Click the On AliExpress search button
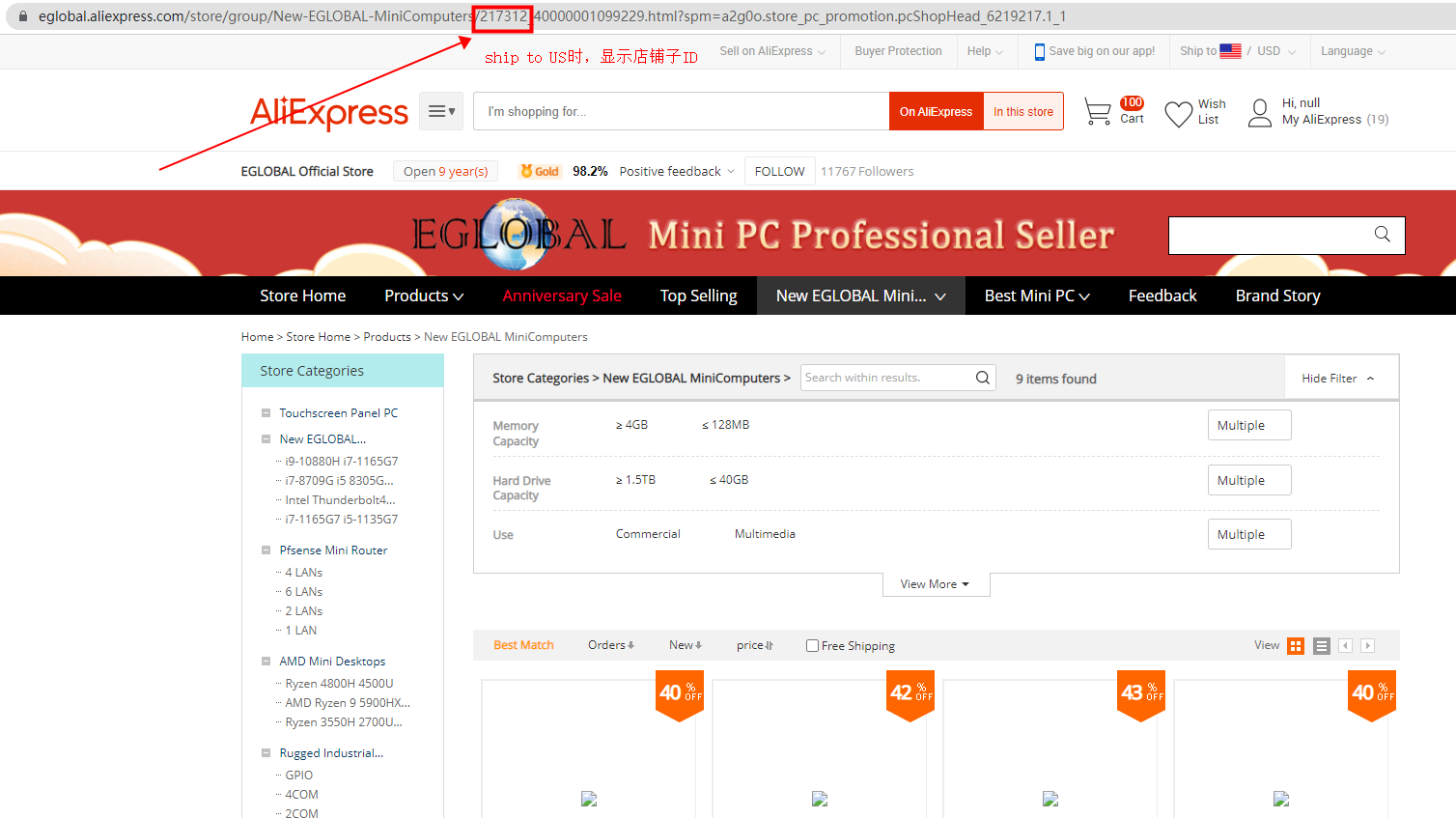This screenshot has width=1456, height=818. [x=936, y=111]
